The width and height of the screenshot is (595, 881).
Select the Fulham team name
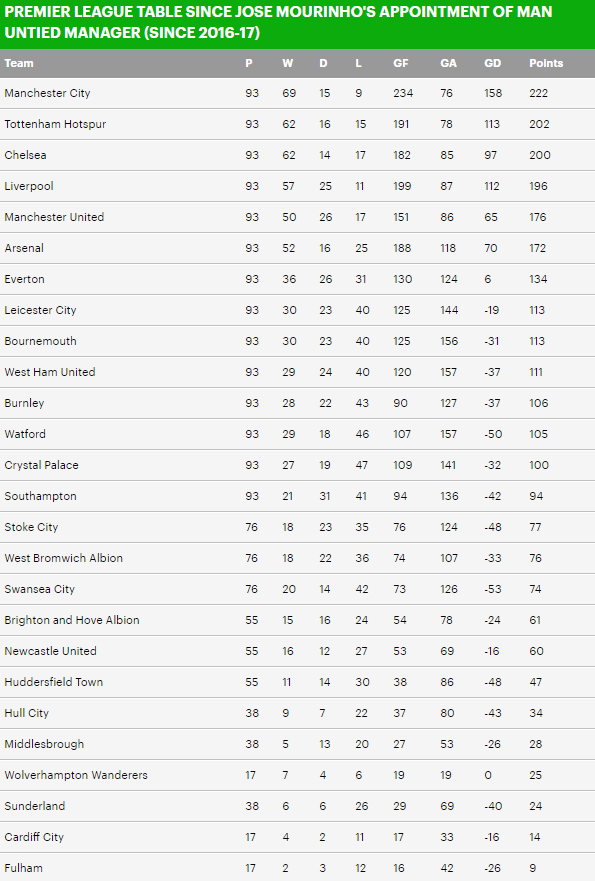pos(24,868)
